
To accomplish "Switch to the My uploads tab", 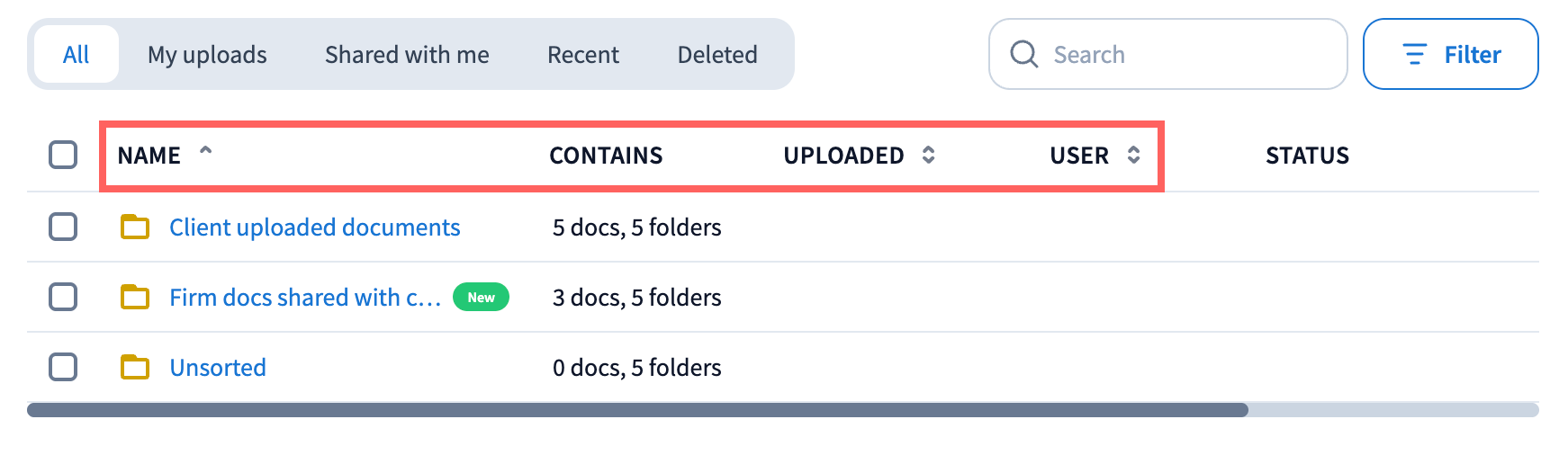I will click(x=207, y=55).
